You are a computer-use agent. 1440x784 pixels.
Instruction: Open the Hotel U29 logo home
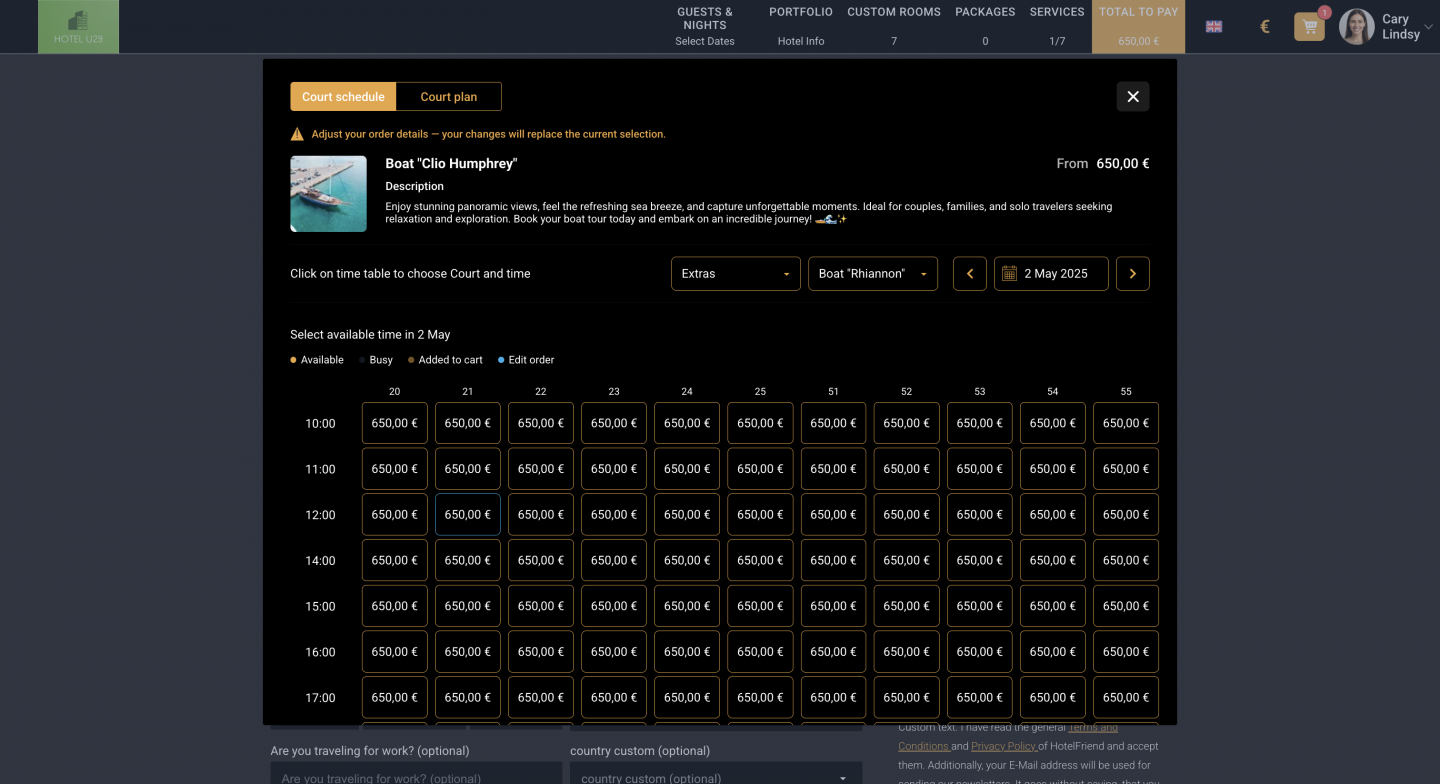[x=79, y=27]
